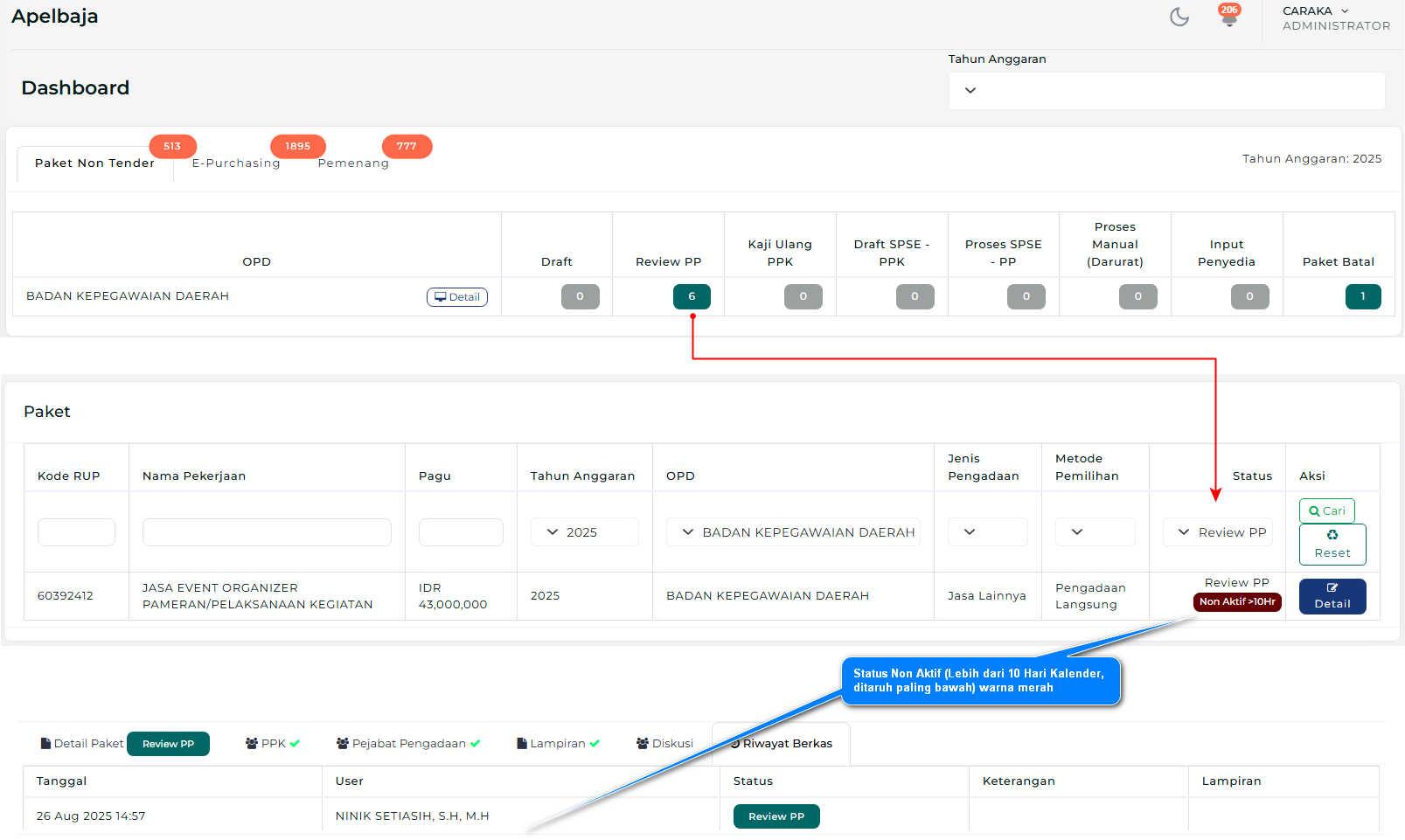This screenshot has width=1405, height=840.
Task: Expand the OPD filter dropdown
Action: pos(793,532)
